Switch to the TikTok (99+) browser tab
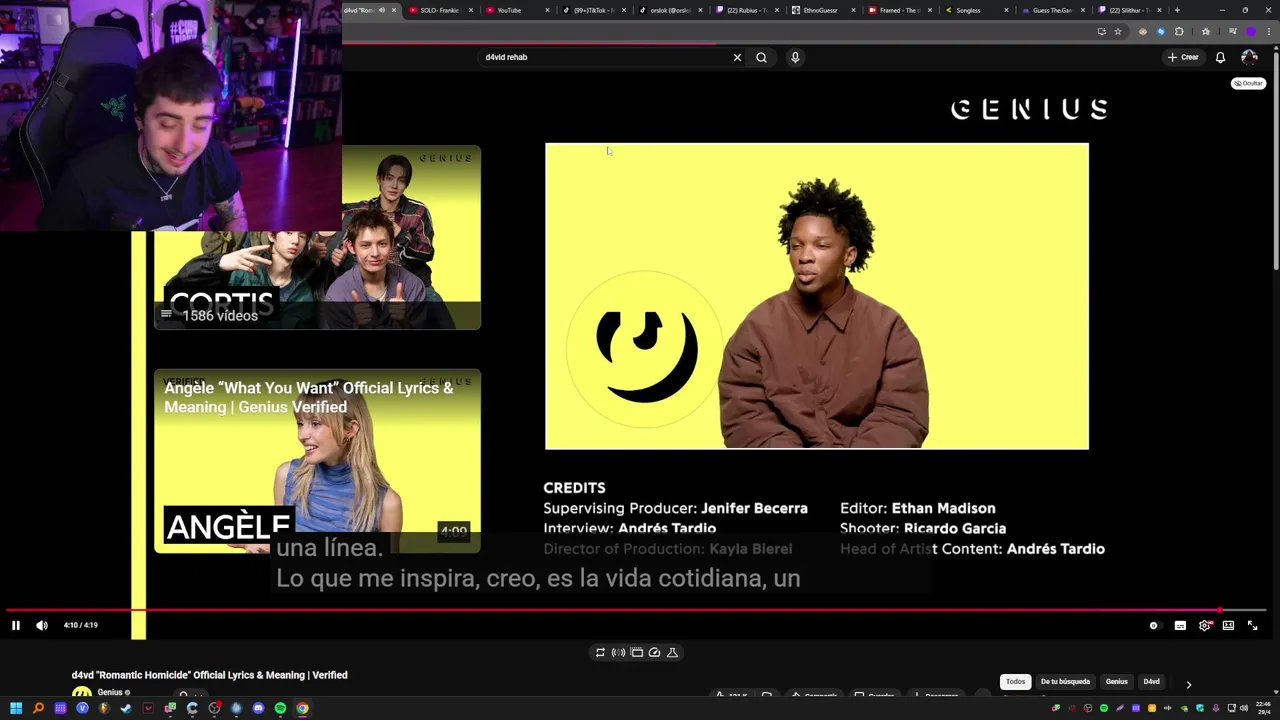This screenshot has height=720, width=1280. pyautogui.click(x=595, y=10)
